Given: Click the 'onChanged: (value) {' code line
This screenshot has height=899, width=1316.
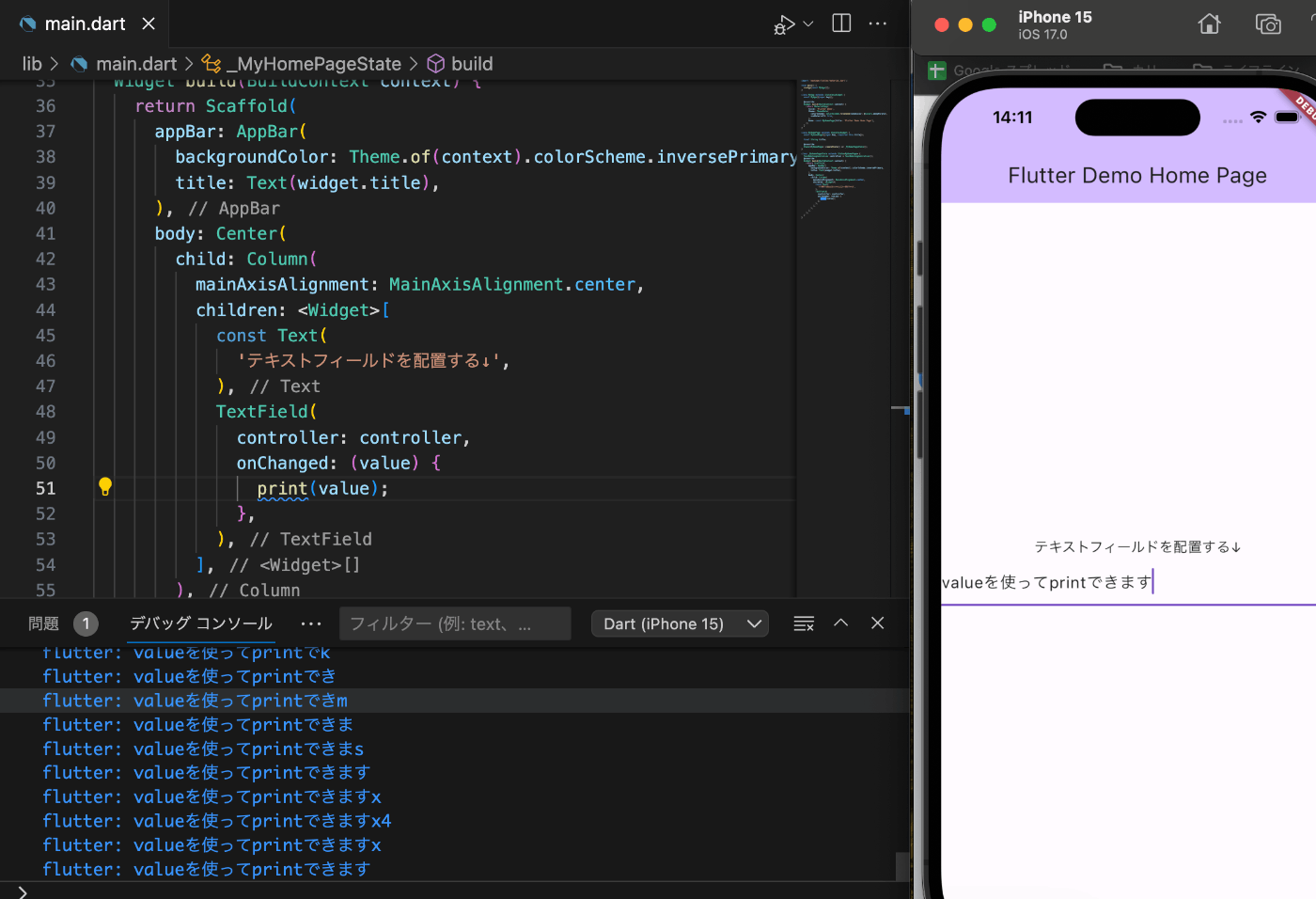Looking at the screenshot, I should 338,463.
